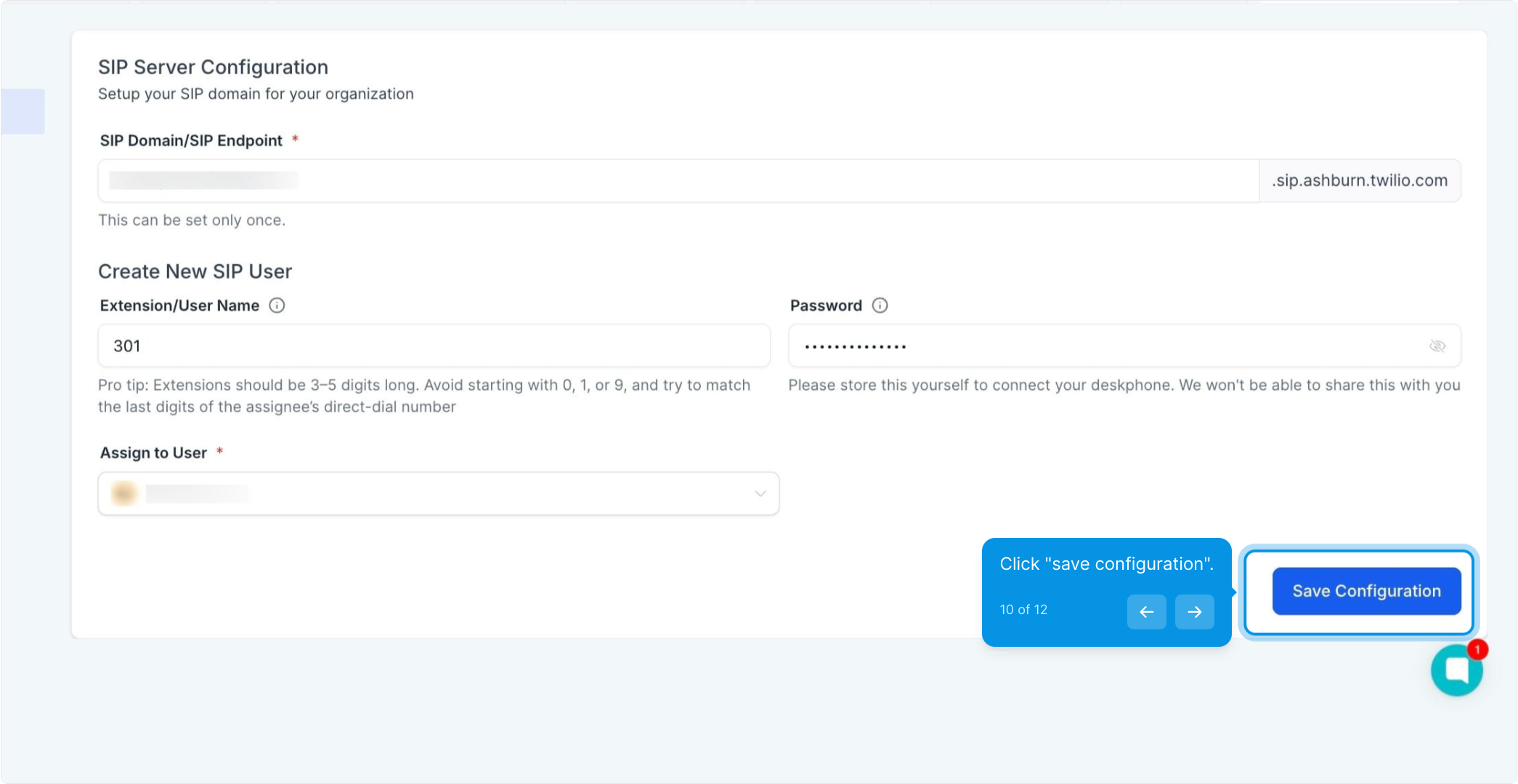Toggle password visibility eye icon
Viewport: 1518px width, 784px height.
click(1437, 346)
